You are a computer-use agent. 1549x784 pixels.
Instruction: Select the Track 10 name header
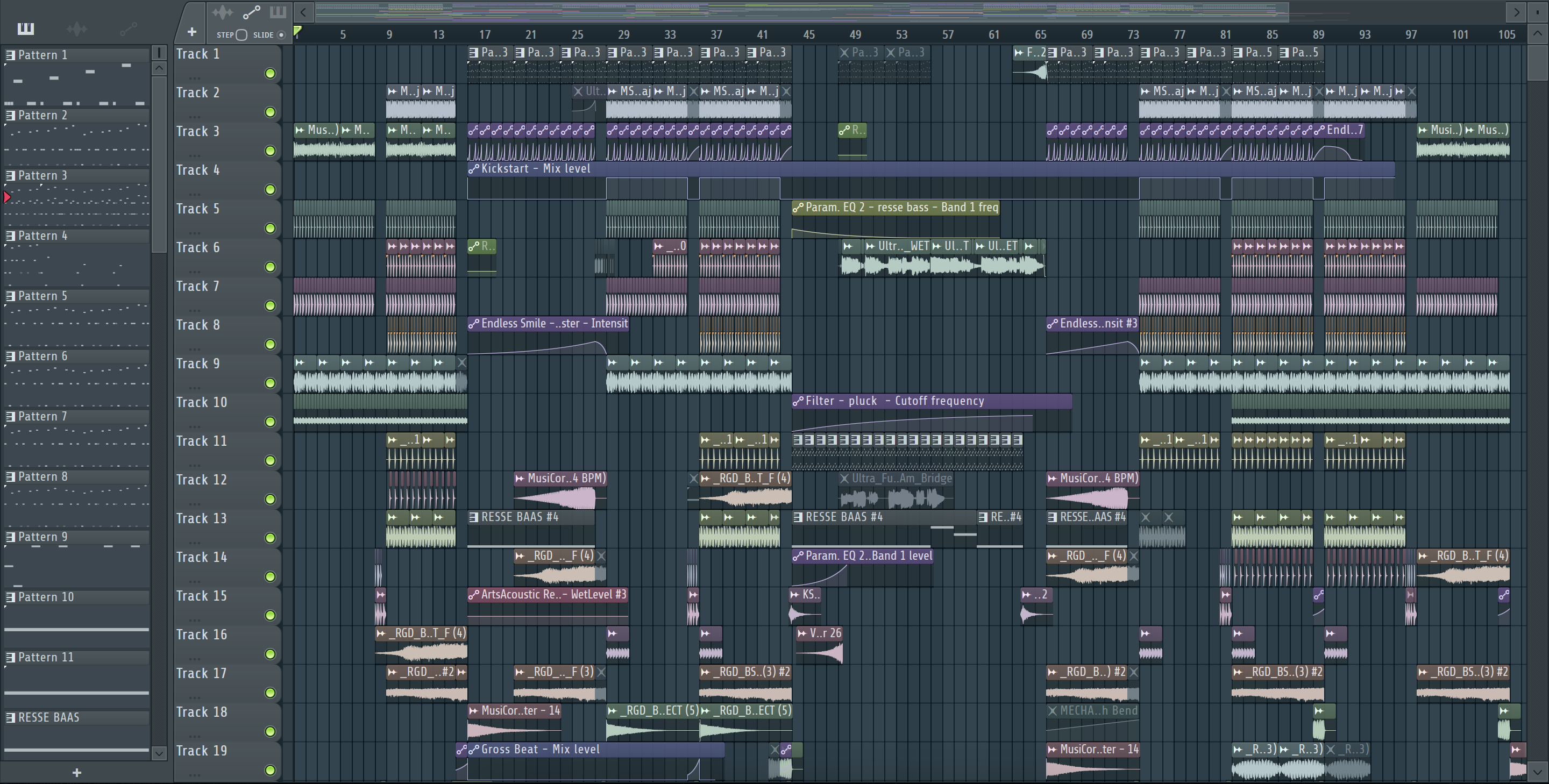point(202,402)
